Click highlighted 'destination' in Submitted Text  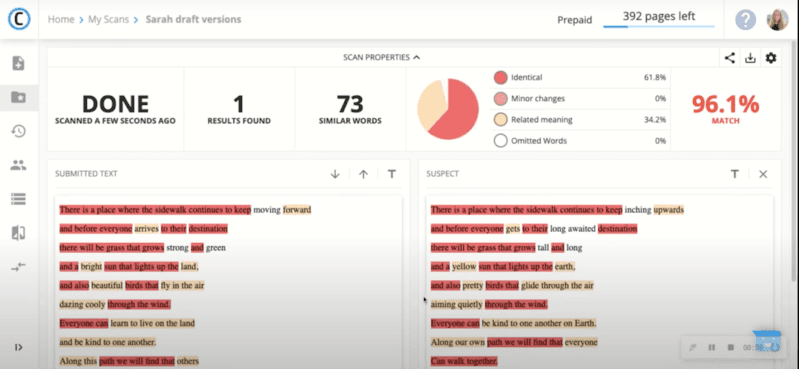coord(208,229)
